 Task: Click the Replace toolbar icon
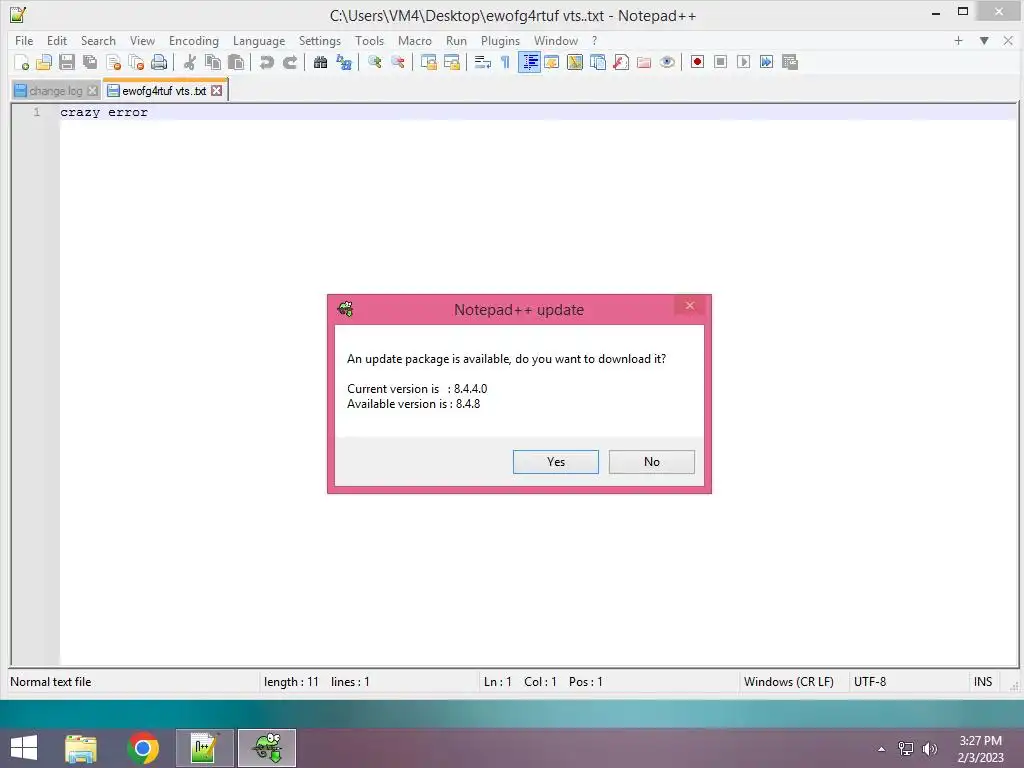point(344,62)
